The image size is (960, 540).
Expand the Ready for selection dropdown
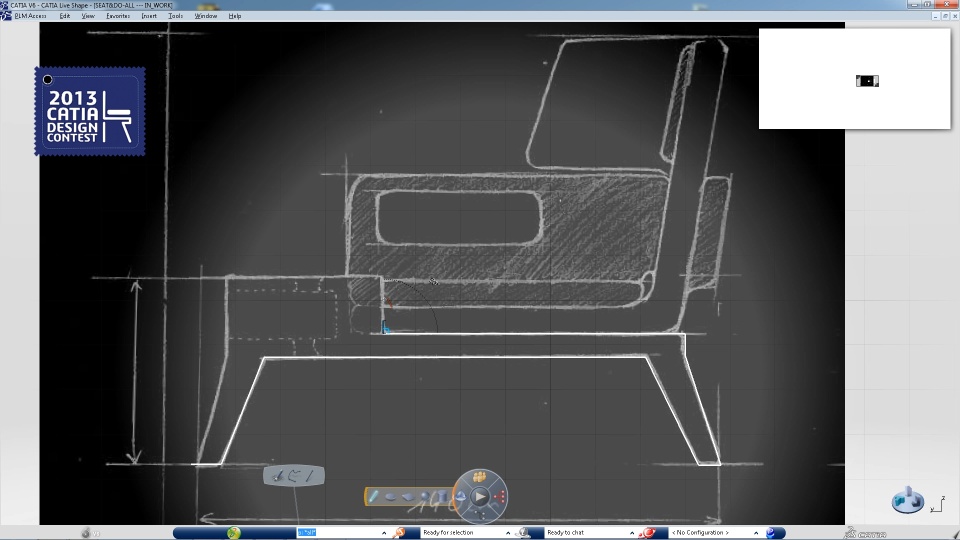508,533
